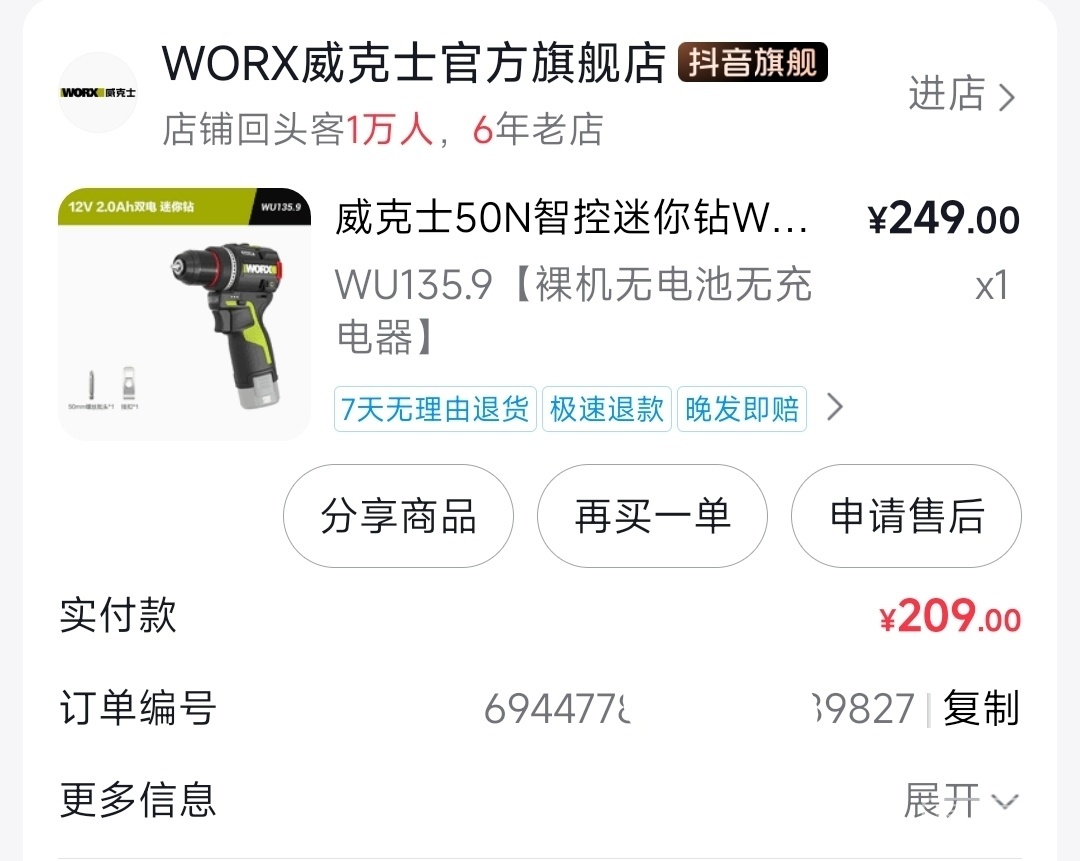
Task: Expand service guarantees chevron arrow
Action: click(x=834, y=407)
